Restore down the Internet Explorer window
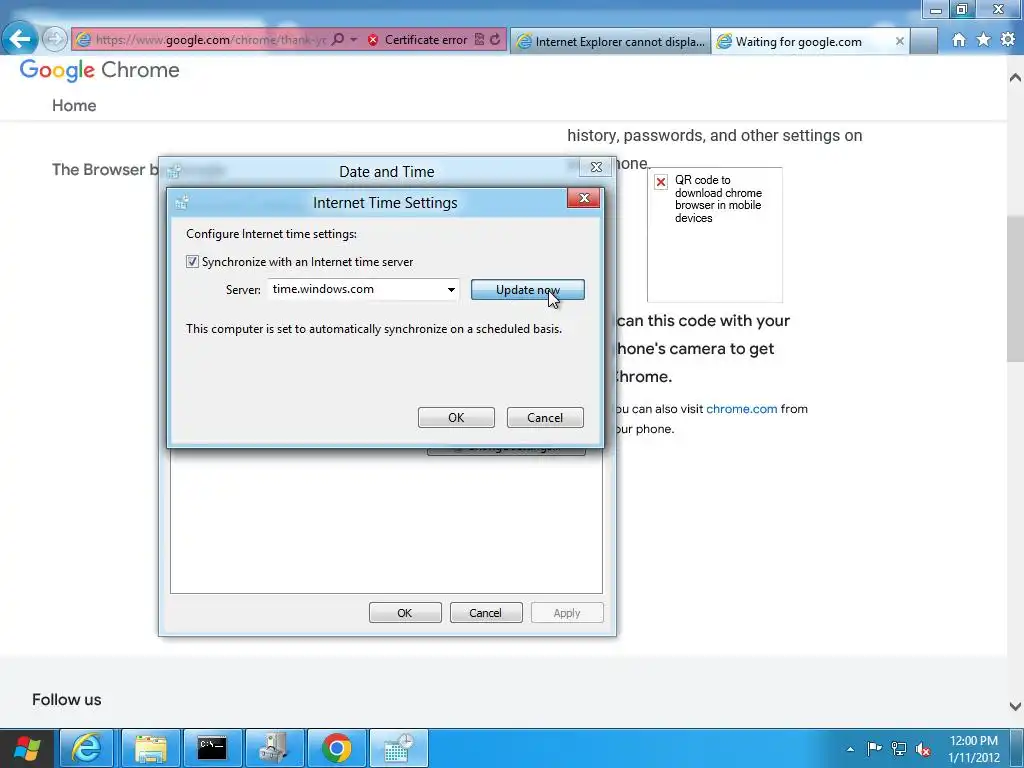1024x768 pixels. (961, 9)
